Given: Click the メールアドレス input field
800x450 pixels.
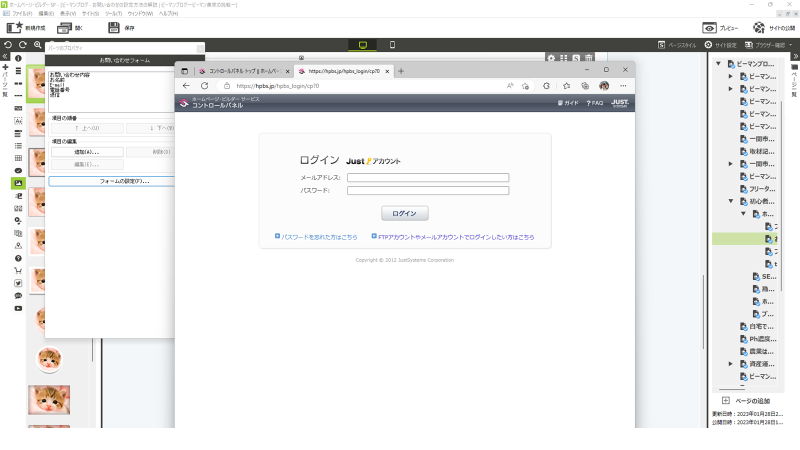Looking at the screenshot, I should 428,178.
